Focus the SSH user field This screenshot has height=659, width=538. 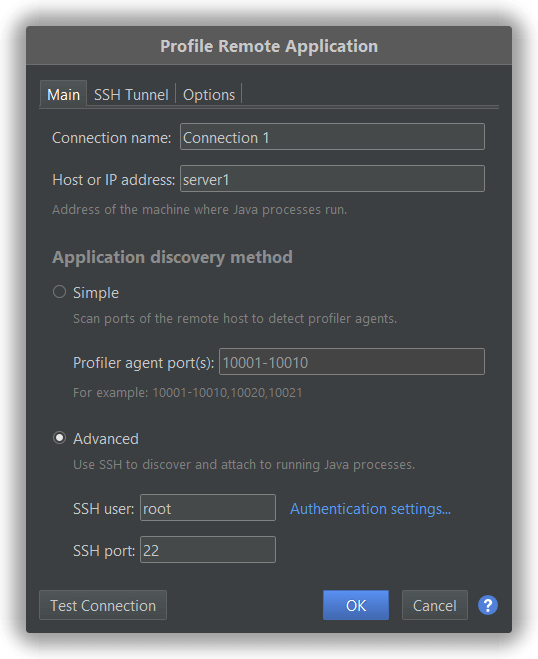pos(208,508)
